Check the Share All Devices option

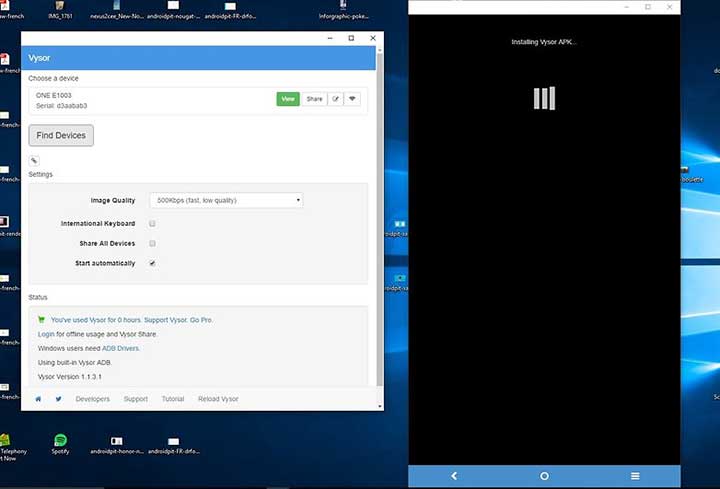point(152,243)
